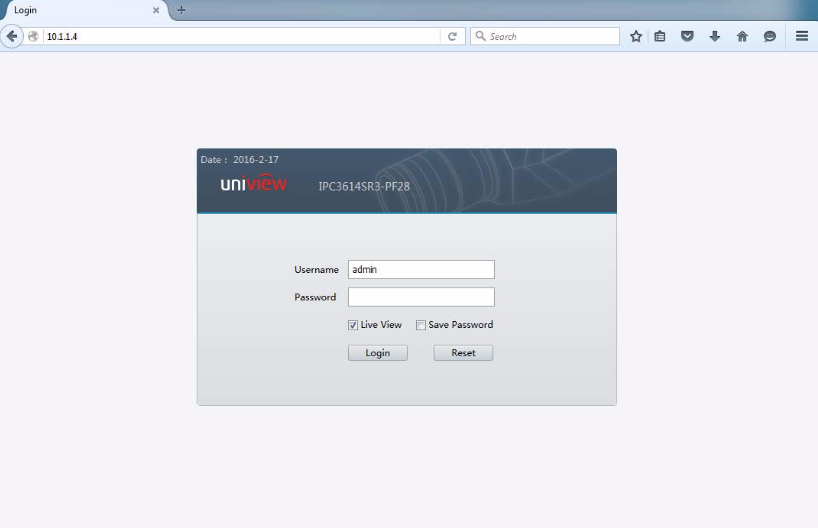Click the uniview logo
The width and height of the screenshot is (818, 528).
[254, 183]
